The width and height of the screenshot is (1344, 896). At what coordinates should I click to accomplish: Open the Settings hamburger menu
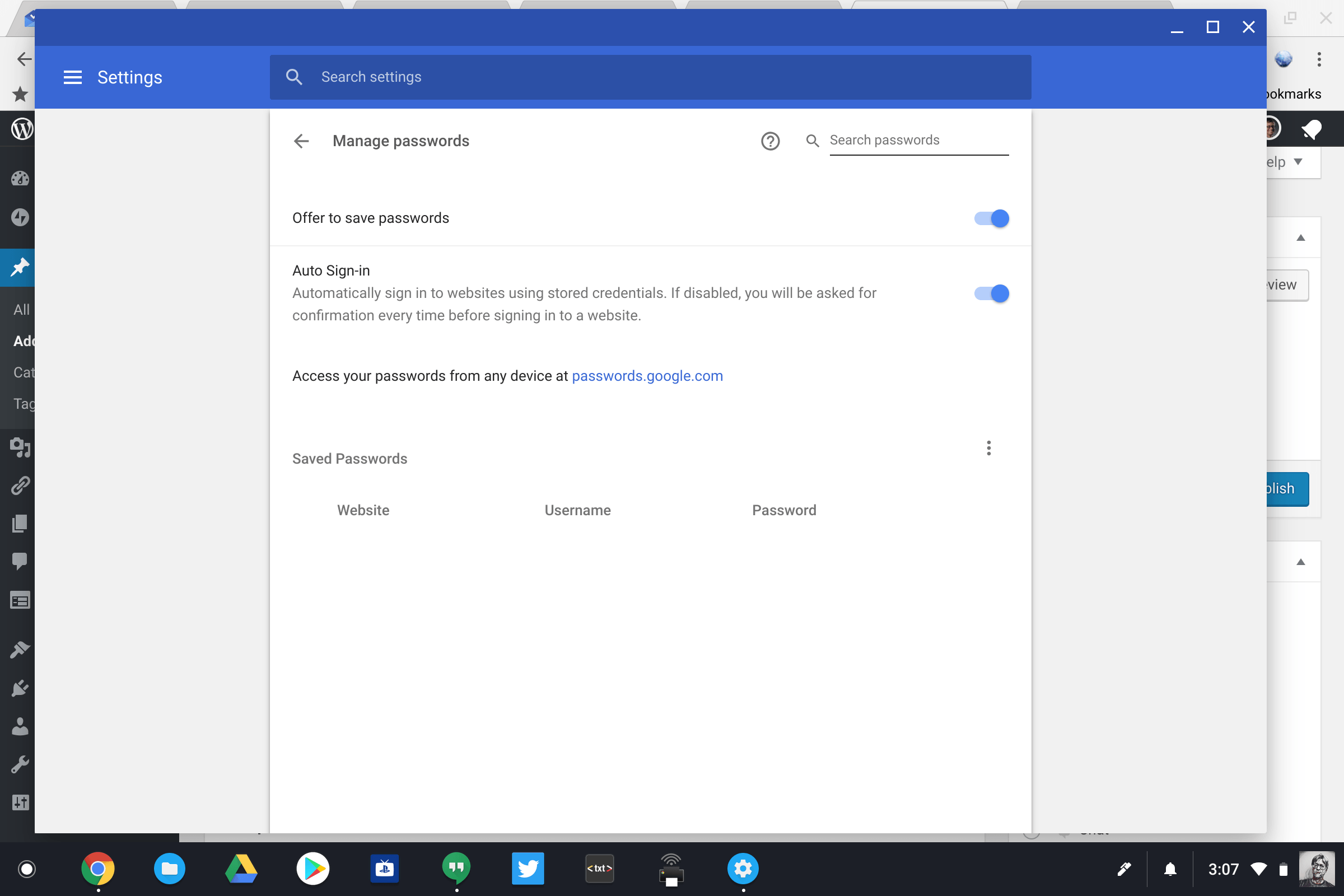73,77
